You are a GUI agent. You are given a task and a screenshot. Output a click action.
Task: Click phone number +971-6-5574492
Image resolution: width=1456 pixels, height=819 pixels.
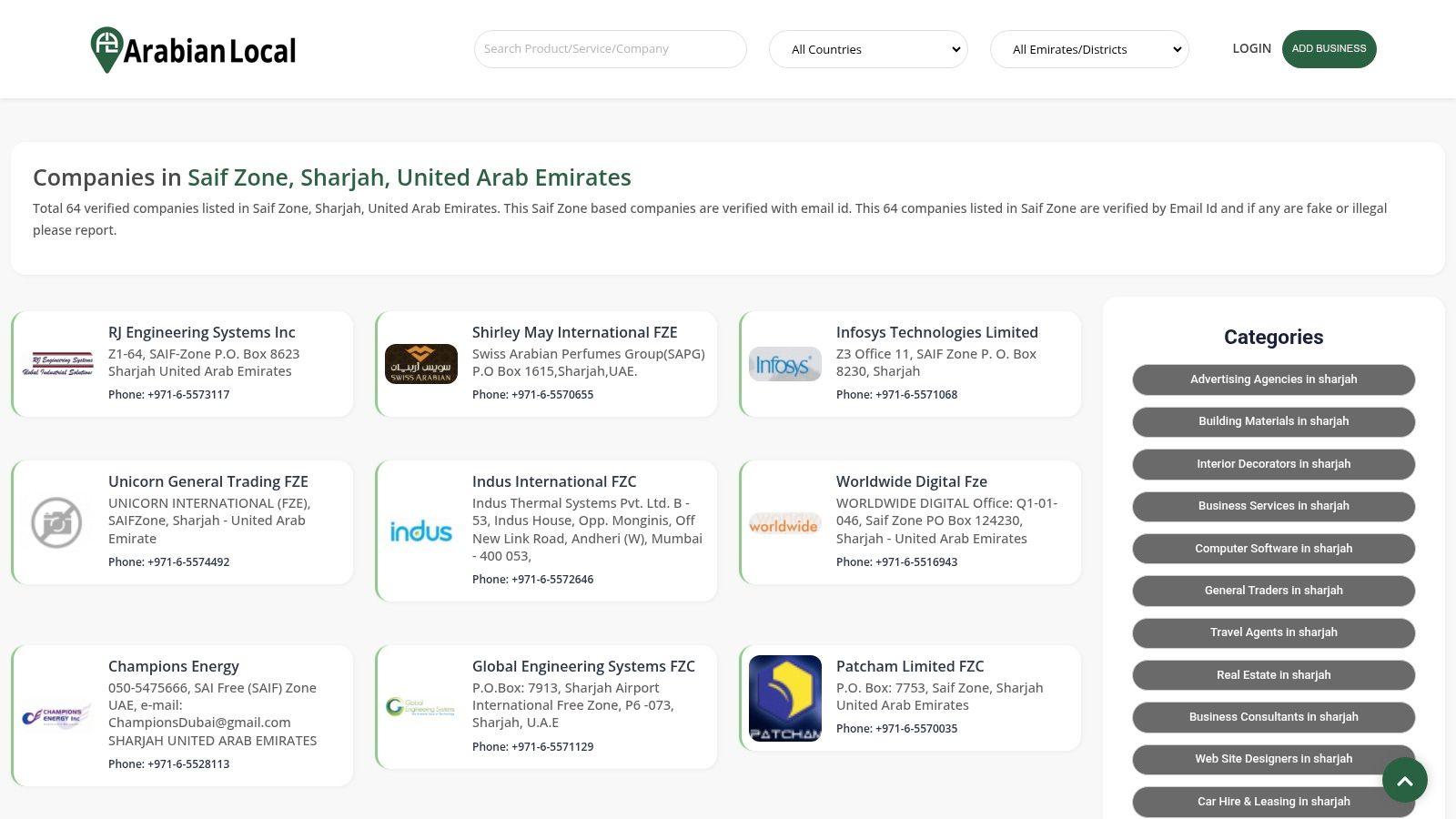click(x=188, y=562)
